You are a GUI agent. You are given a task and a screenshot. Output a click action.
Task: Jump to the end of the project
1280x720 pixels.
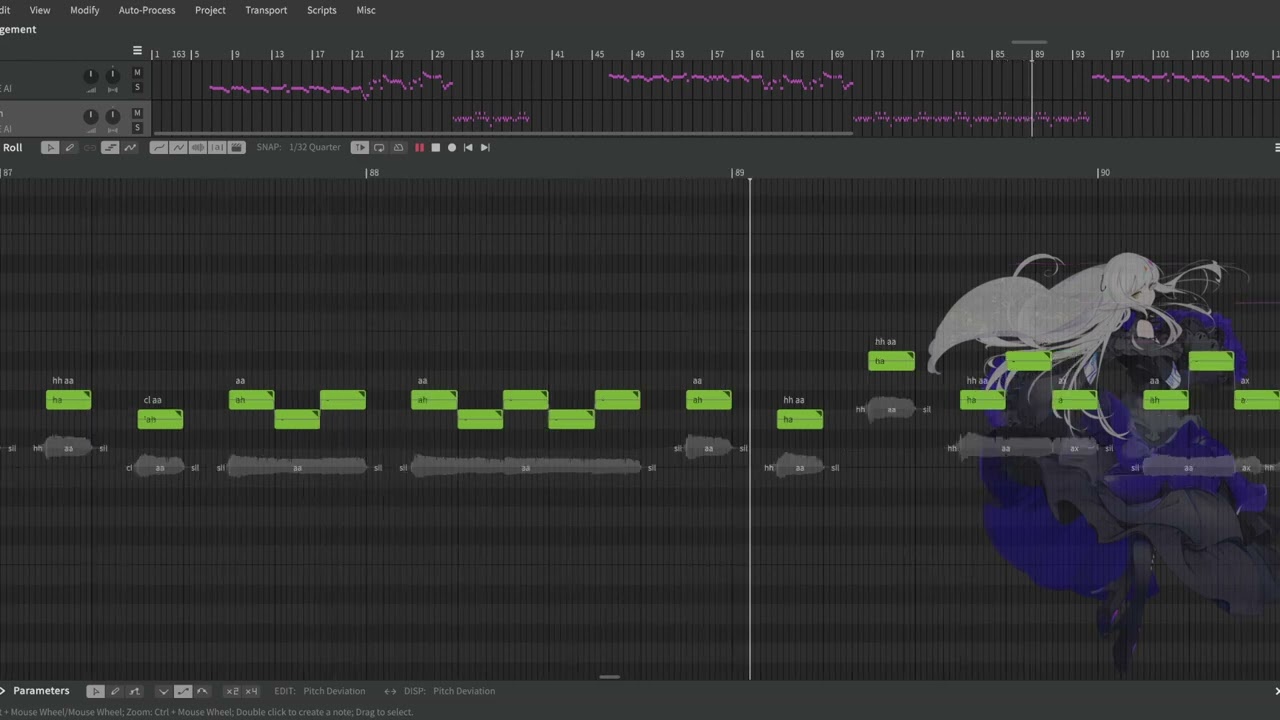click(485, 148)
